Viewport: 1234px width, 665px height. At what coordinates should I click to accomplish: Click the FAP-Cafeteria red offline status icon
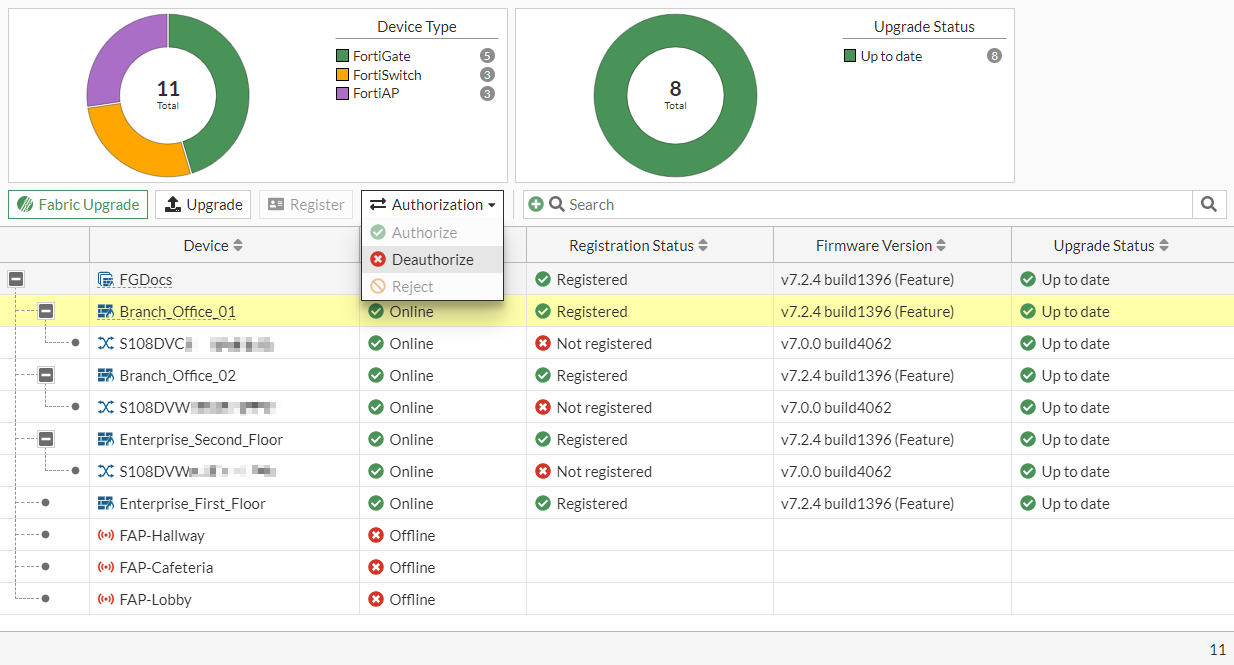[x=376, y=568]
